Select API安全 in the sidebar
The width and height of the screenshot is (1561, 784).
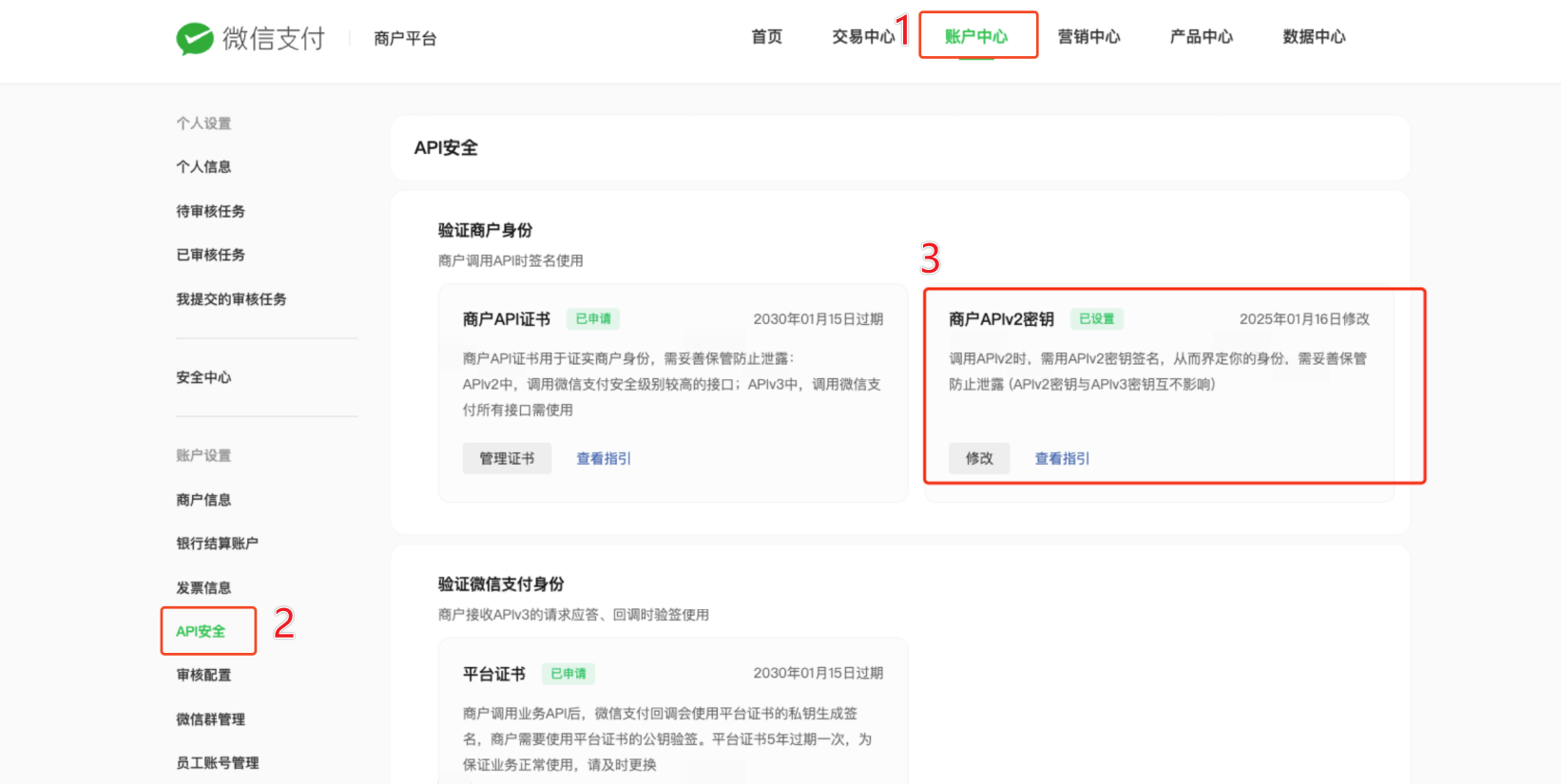[201, 631]
